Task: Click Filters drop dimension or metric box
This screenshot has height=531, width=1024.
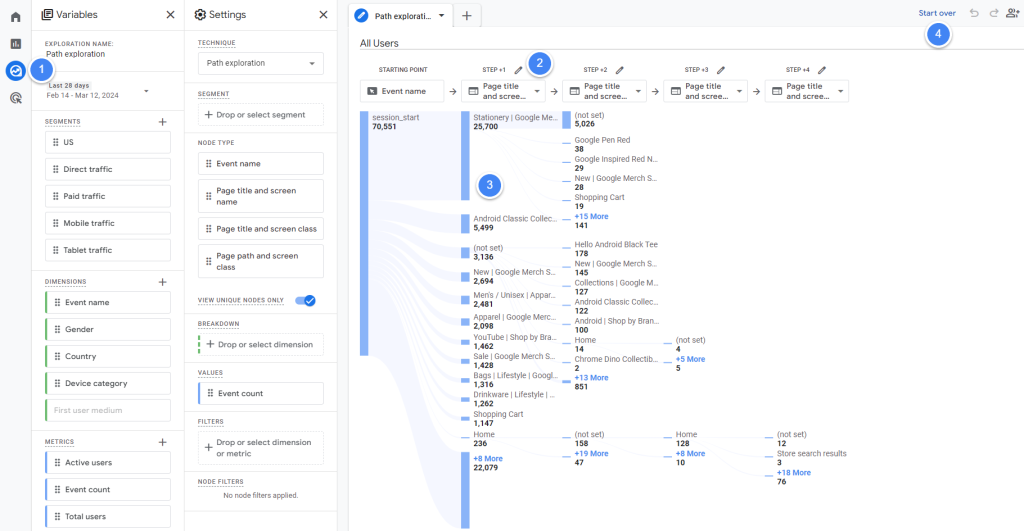Action: click(261, 448)
